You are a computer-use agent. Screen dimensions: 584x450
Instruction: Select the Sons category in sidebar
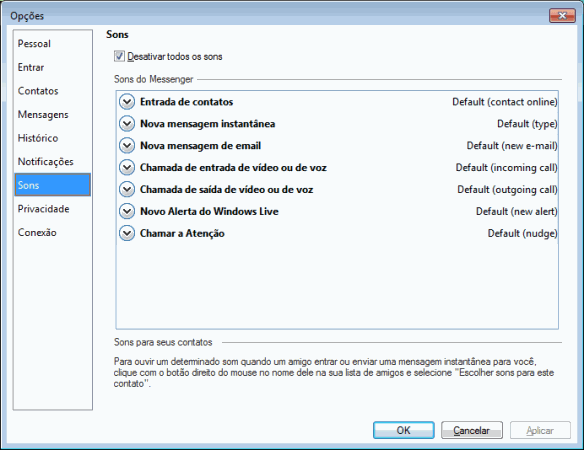click(x=53, y=185)
